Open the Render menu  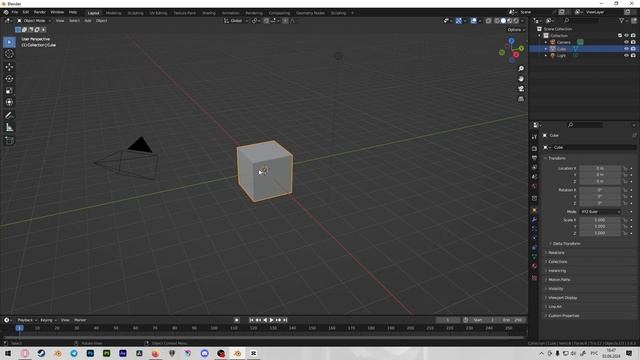click(x=40, y=12)
